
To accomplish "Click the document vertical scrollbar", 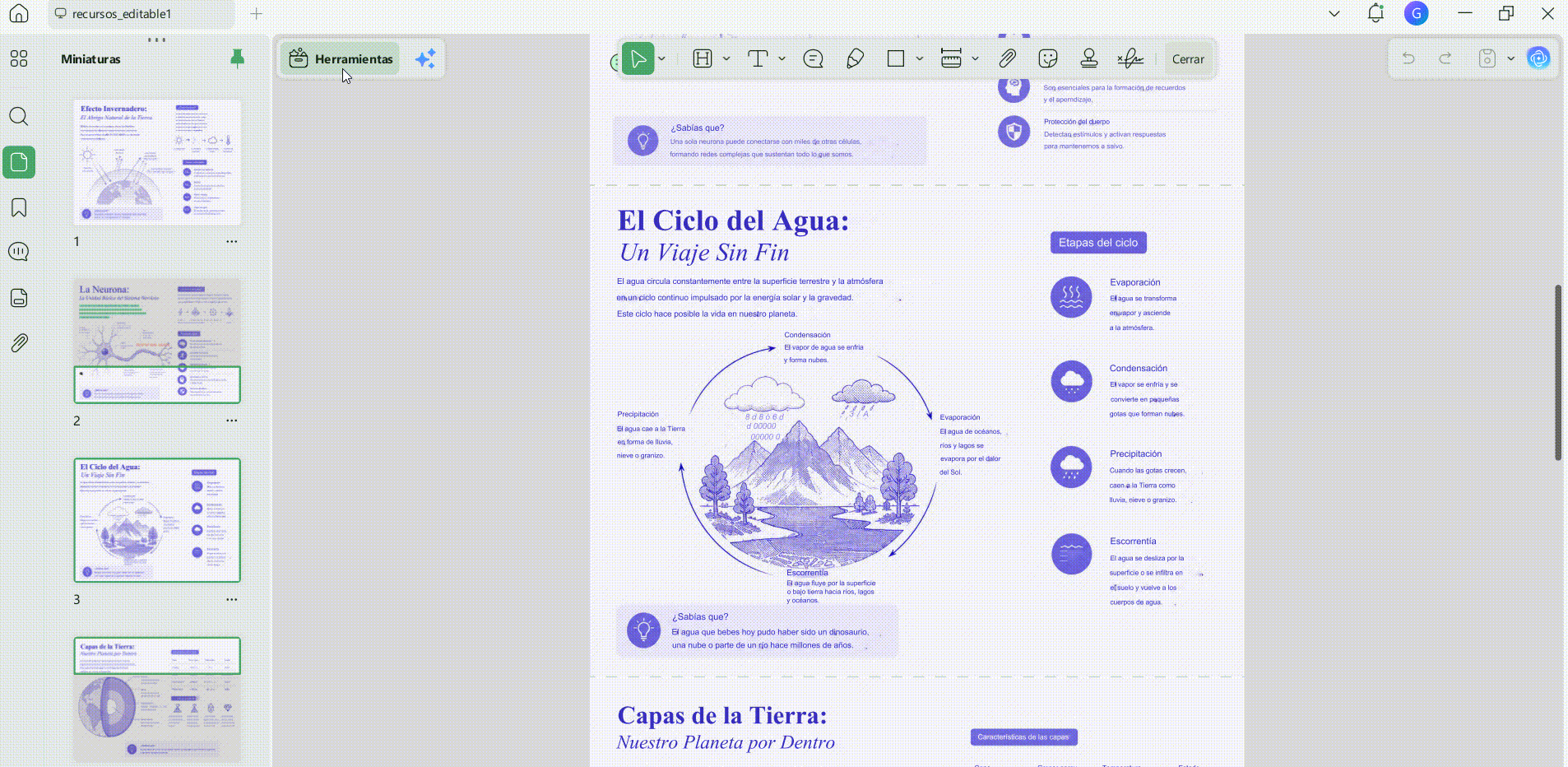I will coord(1557,372).
